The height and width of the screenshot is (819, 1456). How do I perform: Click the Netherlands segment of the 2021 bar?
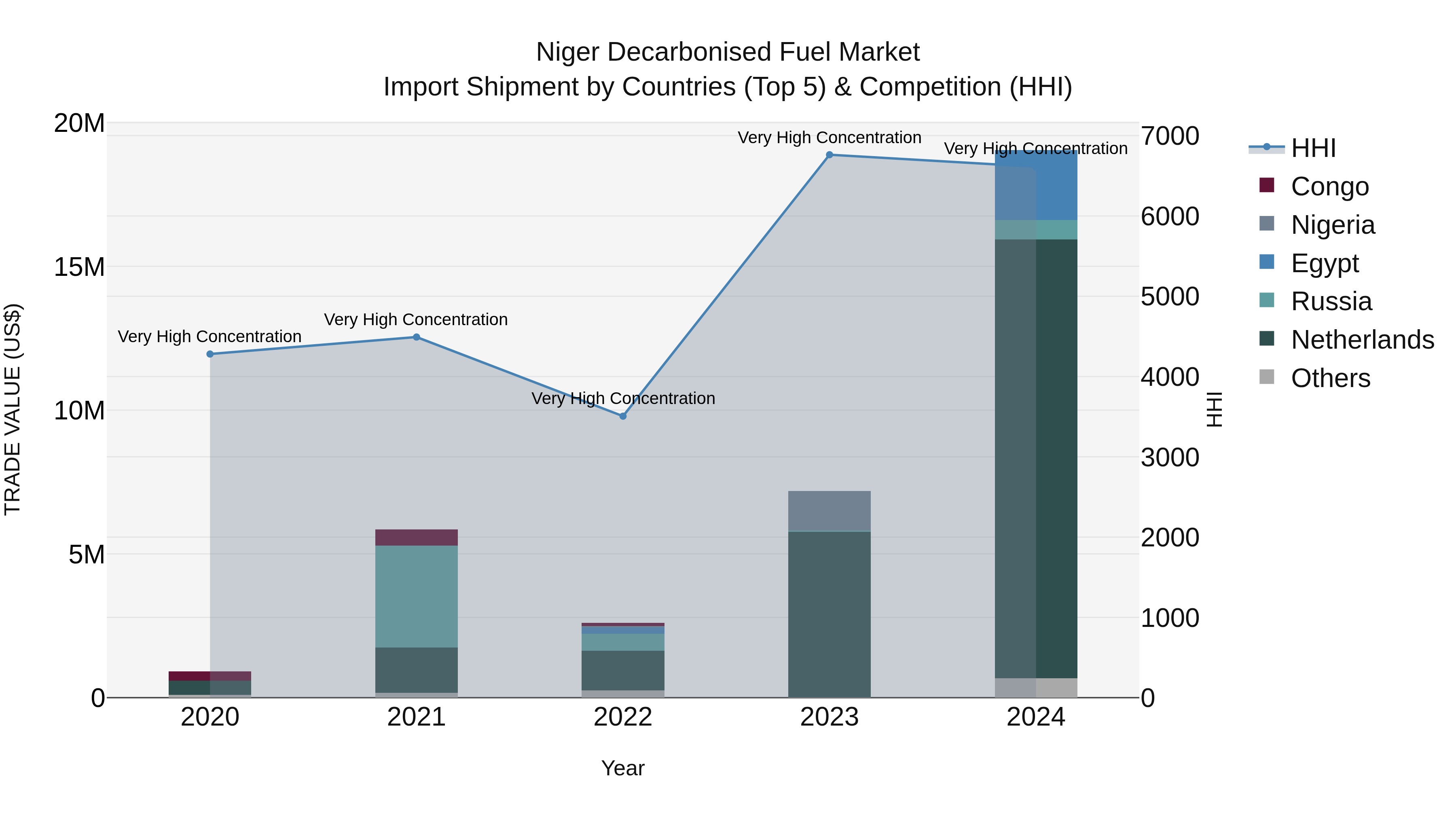coord(417,670)
